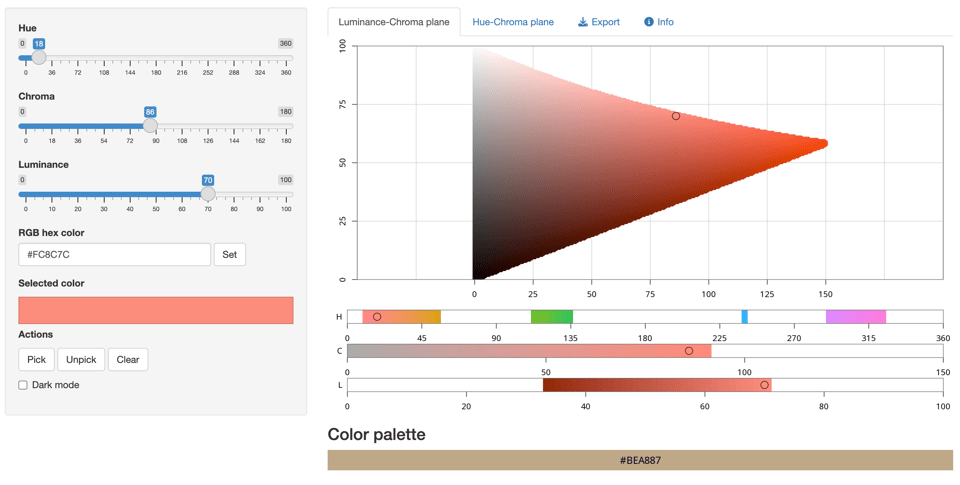Select the Luminance-Chroma plane tab

[394, 22]
